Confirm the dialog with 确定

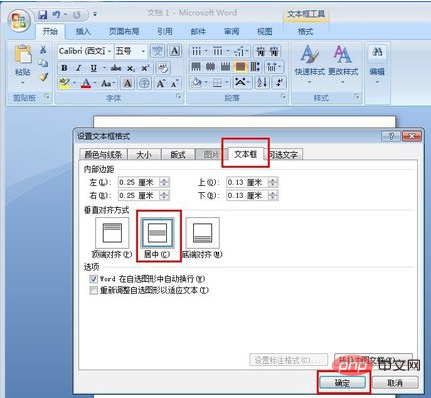(342, 383)
